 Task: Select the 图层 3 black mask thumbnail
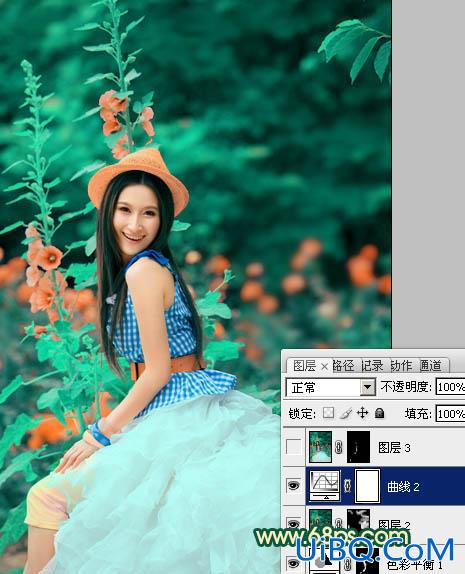click(x=358, y=447)
